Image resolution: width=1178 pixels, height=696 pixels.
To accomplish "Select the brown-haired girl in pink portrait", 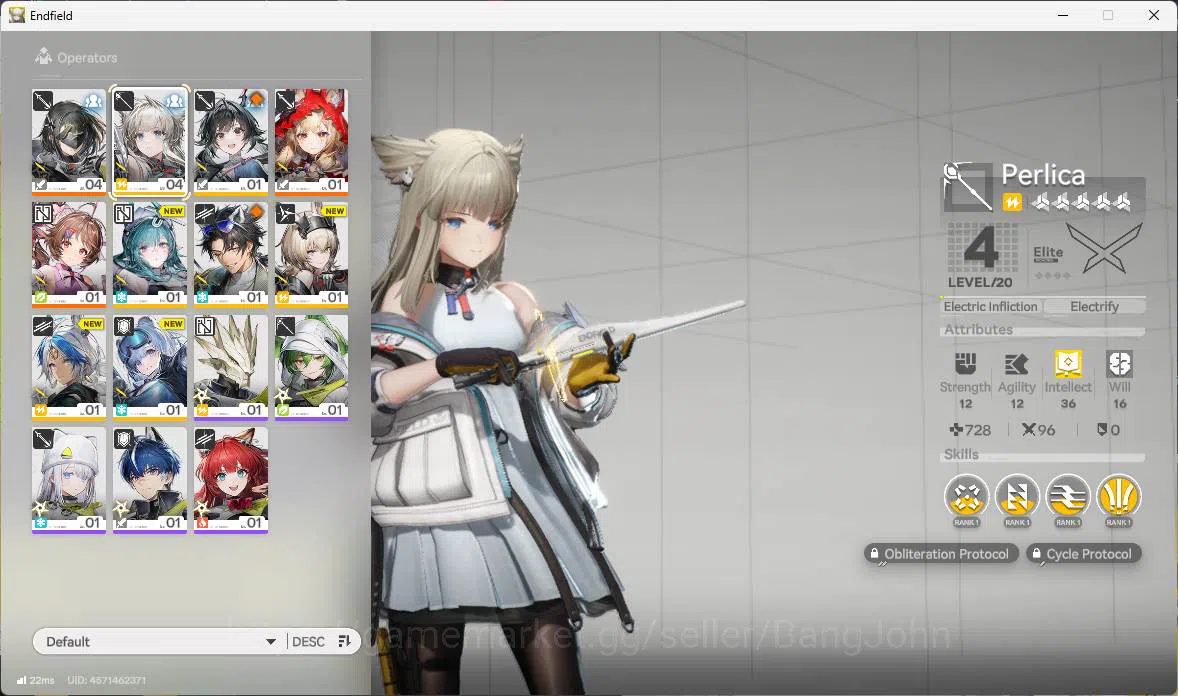I will click(x=68, y=254).
